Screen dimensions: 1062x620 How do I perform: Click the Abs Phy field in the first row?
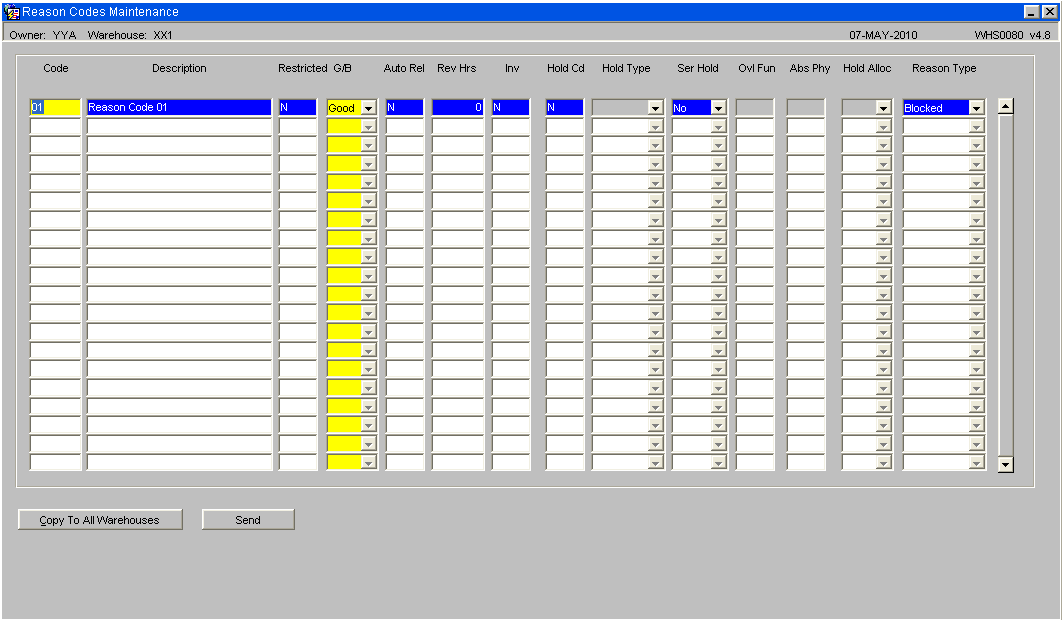[x=806, y=107]
